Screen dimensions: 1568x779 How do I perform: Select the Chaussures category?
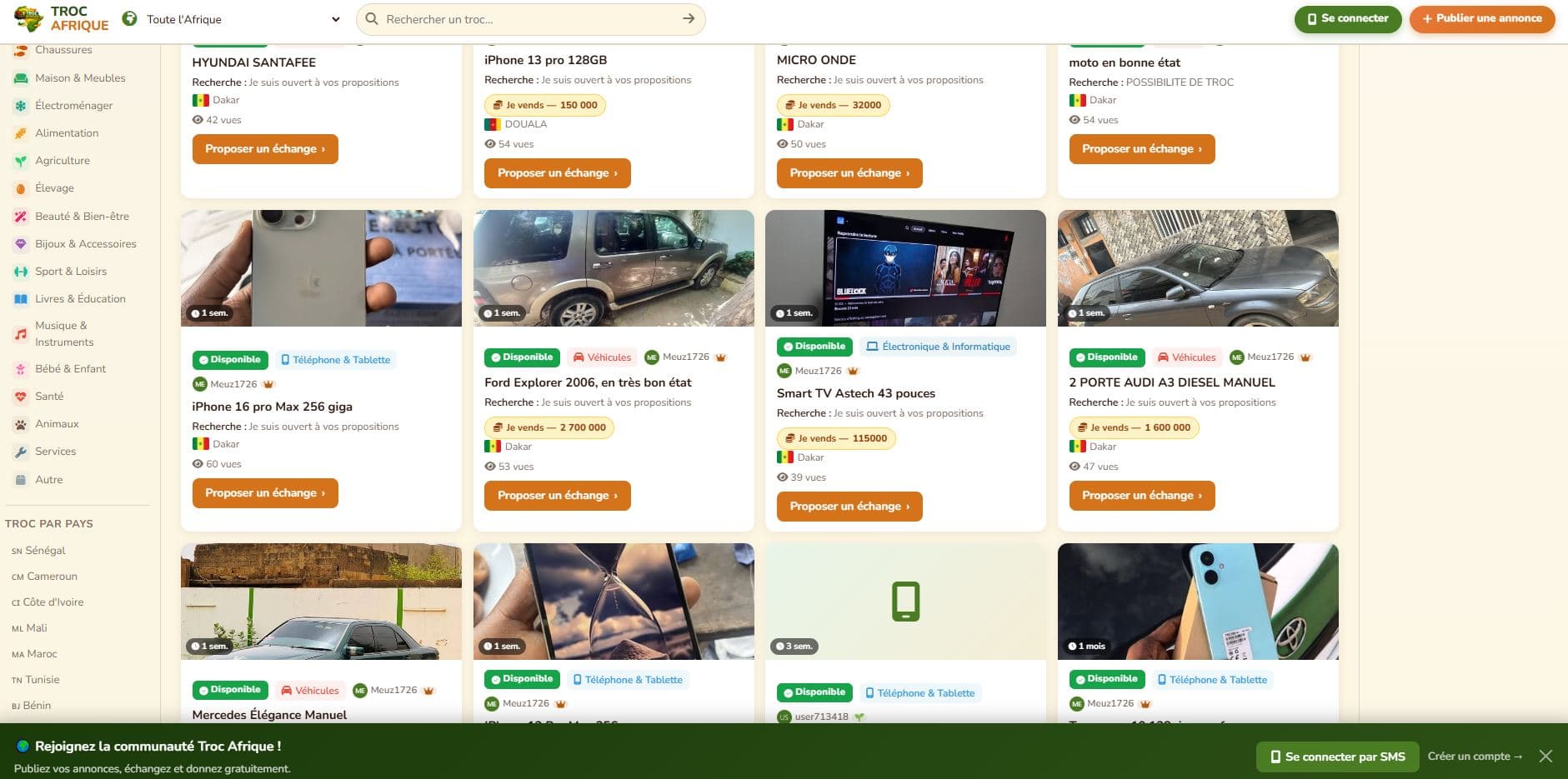tap(63, 50)
